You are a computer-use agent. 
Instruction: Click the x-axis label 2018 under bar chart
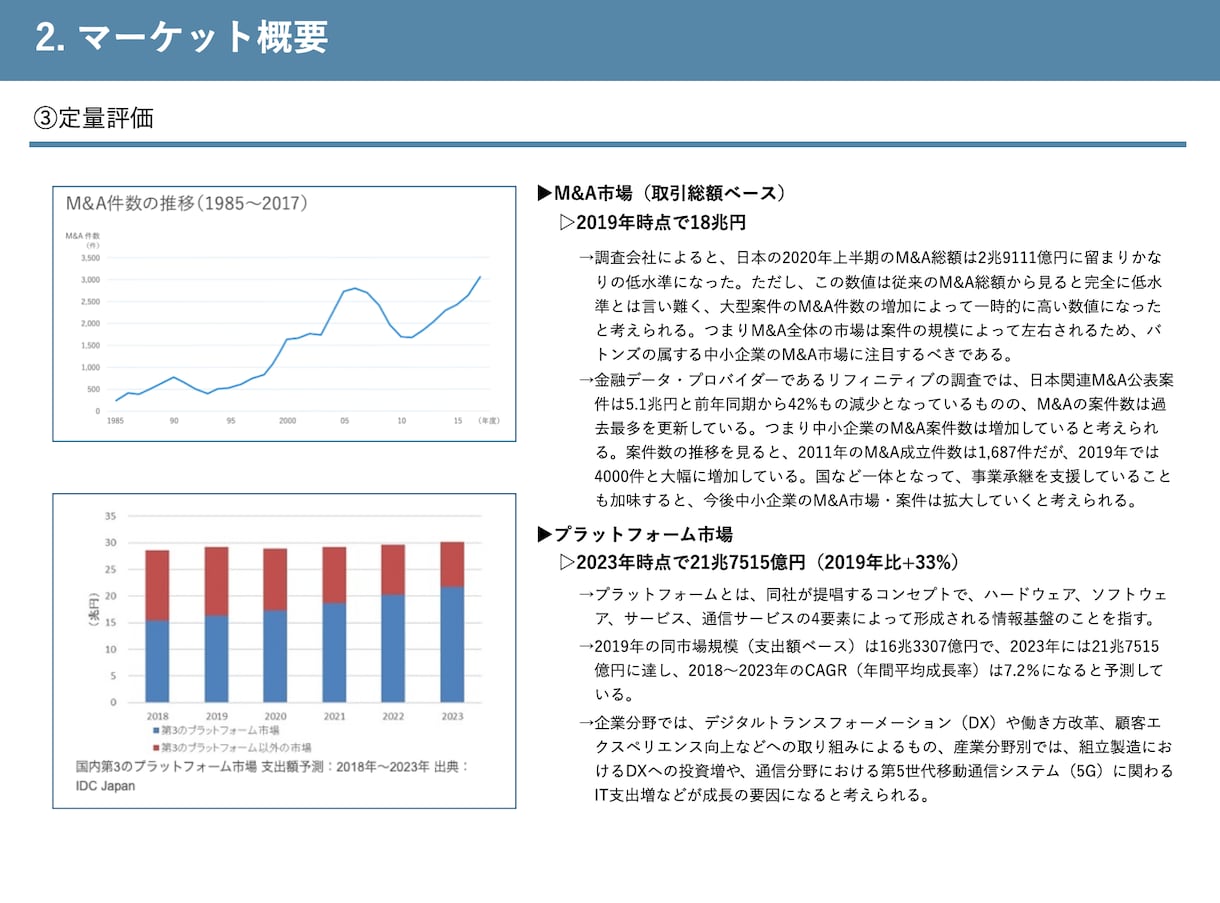[x=157, y=716]
